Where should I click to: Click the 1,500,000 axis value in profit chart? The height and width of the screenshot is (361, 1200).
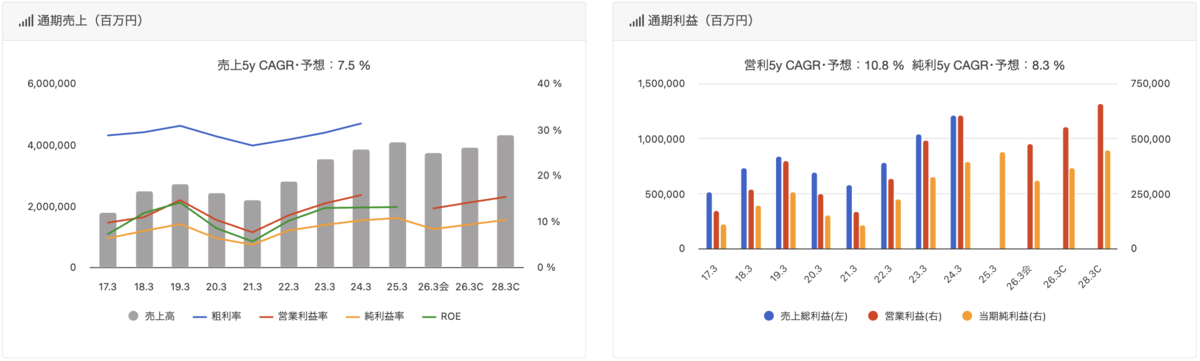[660, 84]
